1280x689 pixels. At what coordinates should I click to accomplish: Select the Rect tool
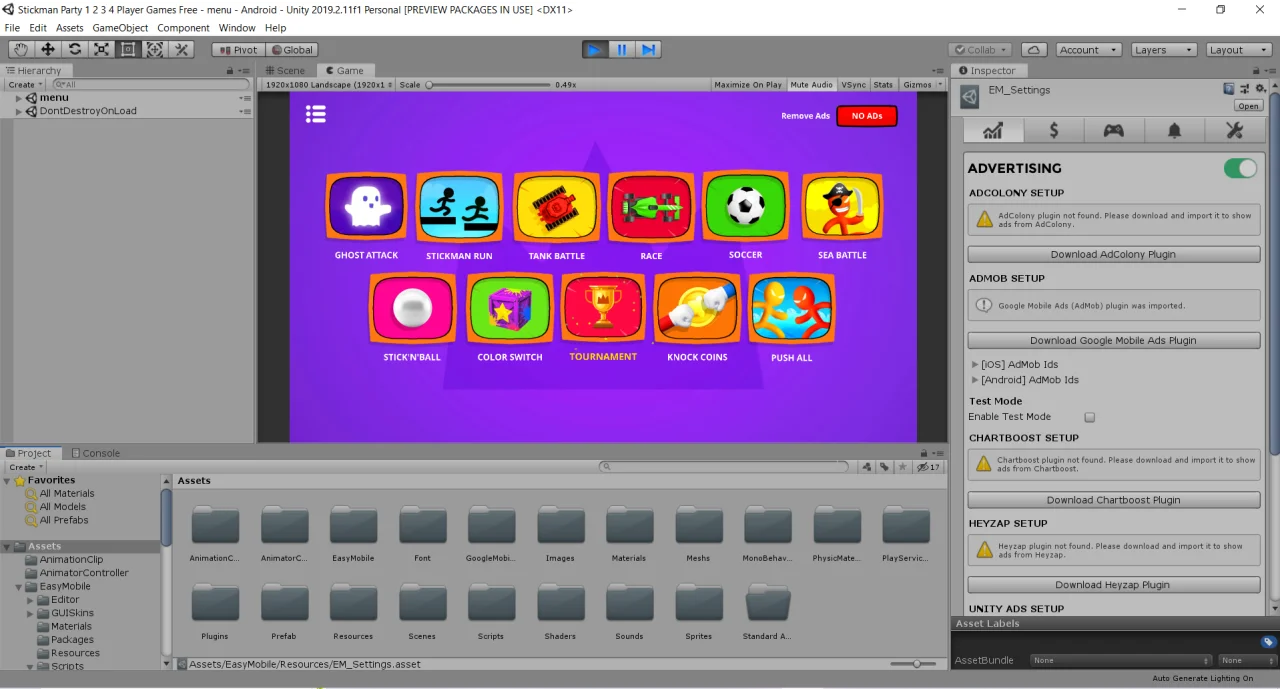point(128,49)
